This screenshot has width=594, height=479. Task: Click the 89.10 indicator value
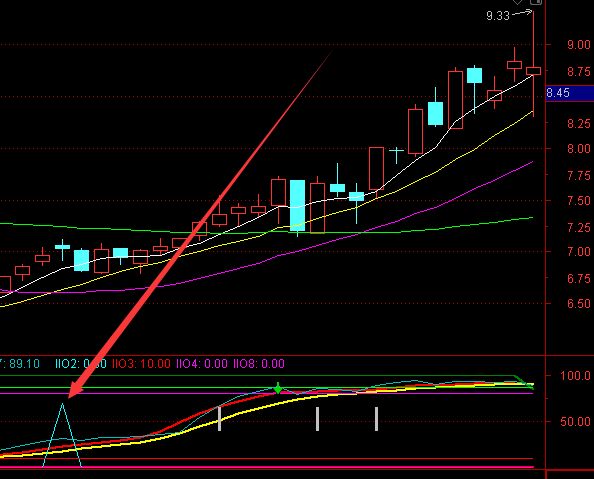(24, 364)
